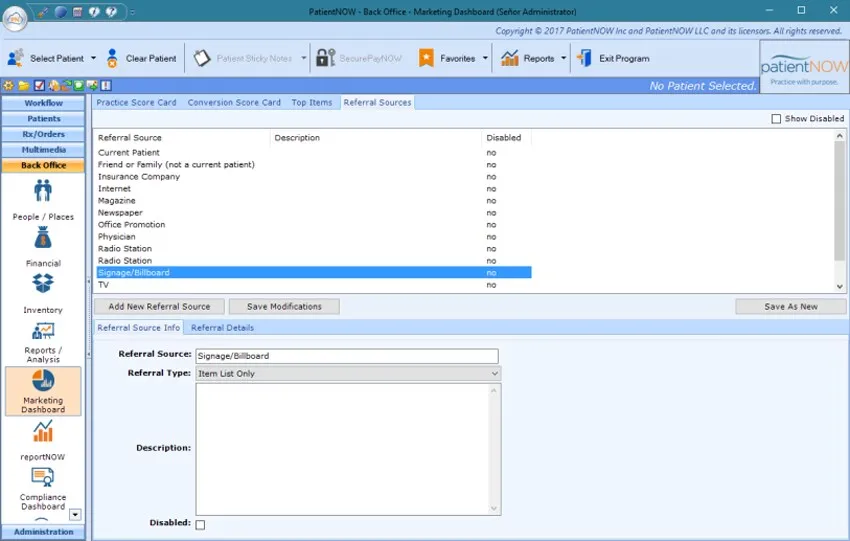Expand the Favorites dropdown arrow
The image size is (850, 541).
[485, 58]
